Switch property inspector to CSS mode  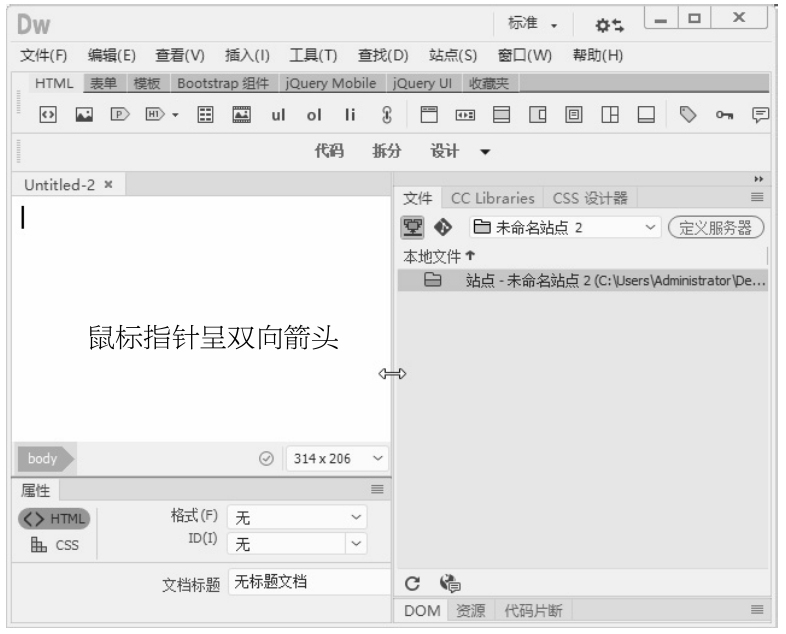(x=54, y=544)
